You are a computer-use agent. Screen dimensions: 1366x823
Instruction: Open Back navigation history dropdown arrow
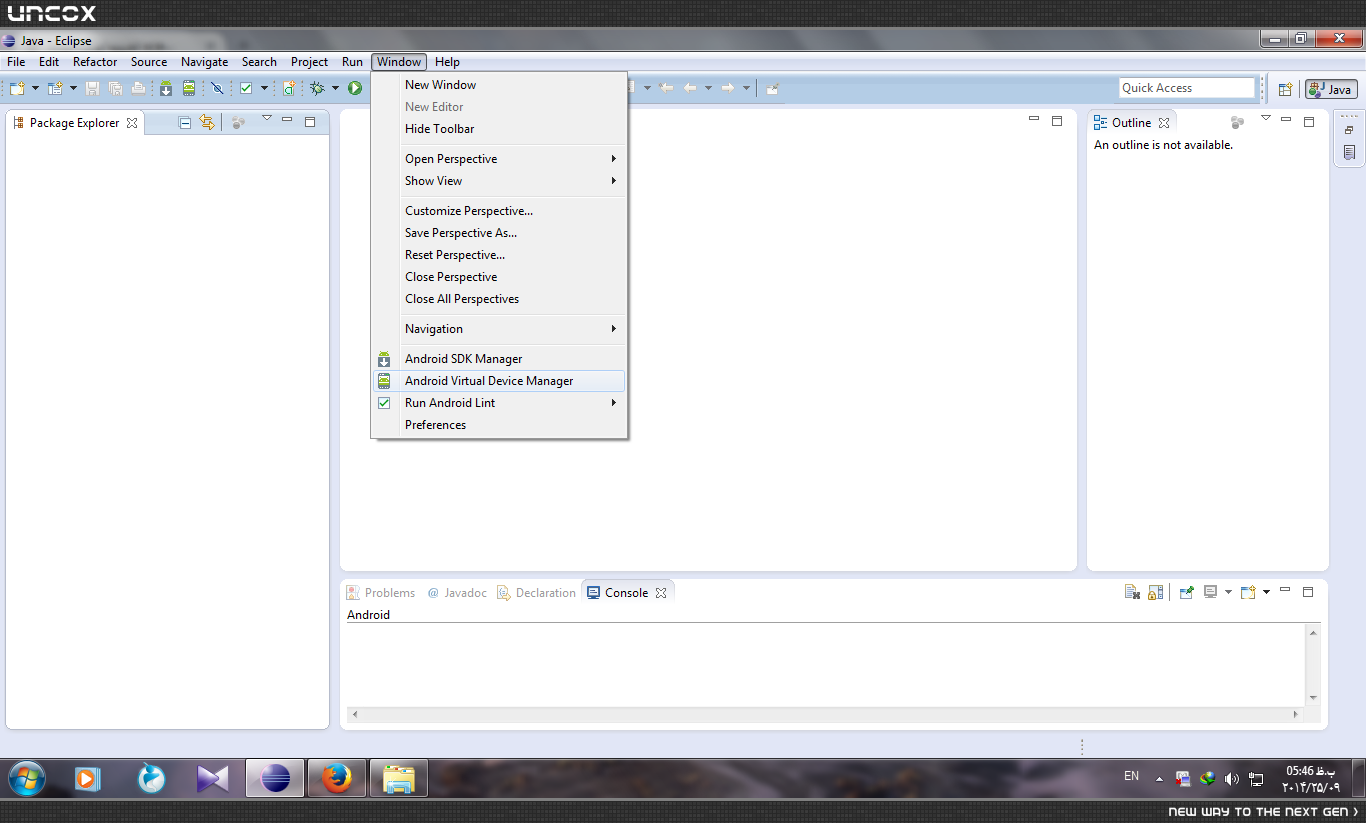pyautogui.click(x=708, y=88)
